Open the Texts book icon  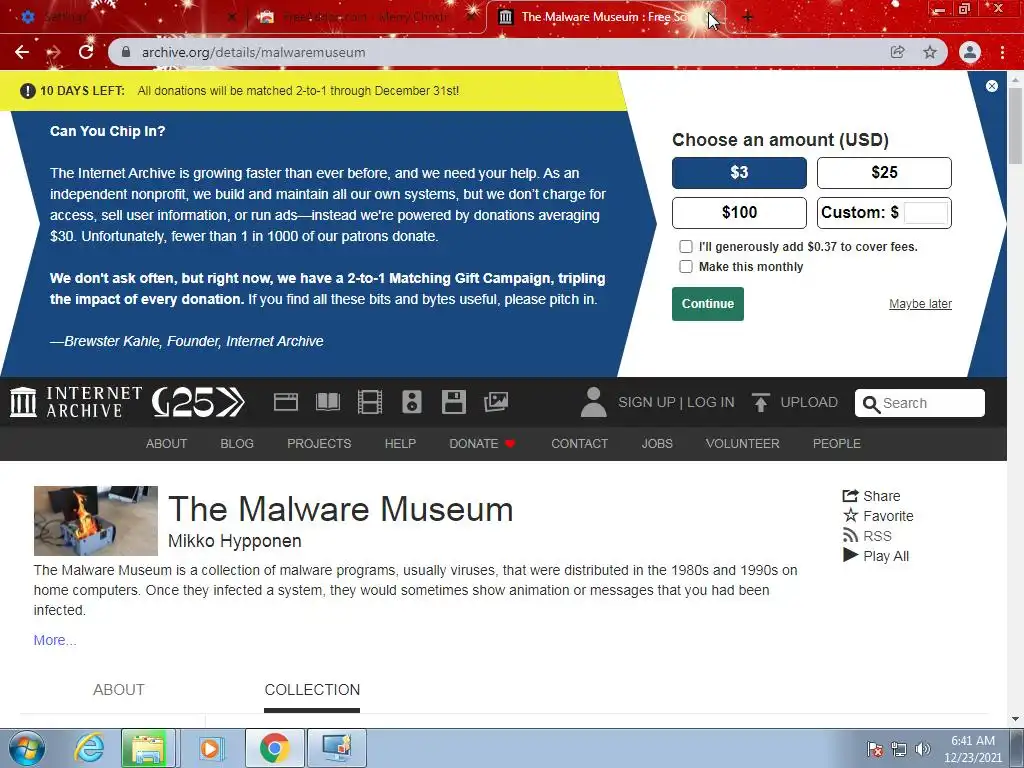328,402
